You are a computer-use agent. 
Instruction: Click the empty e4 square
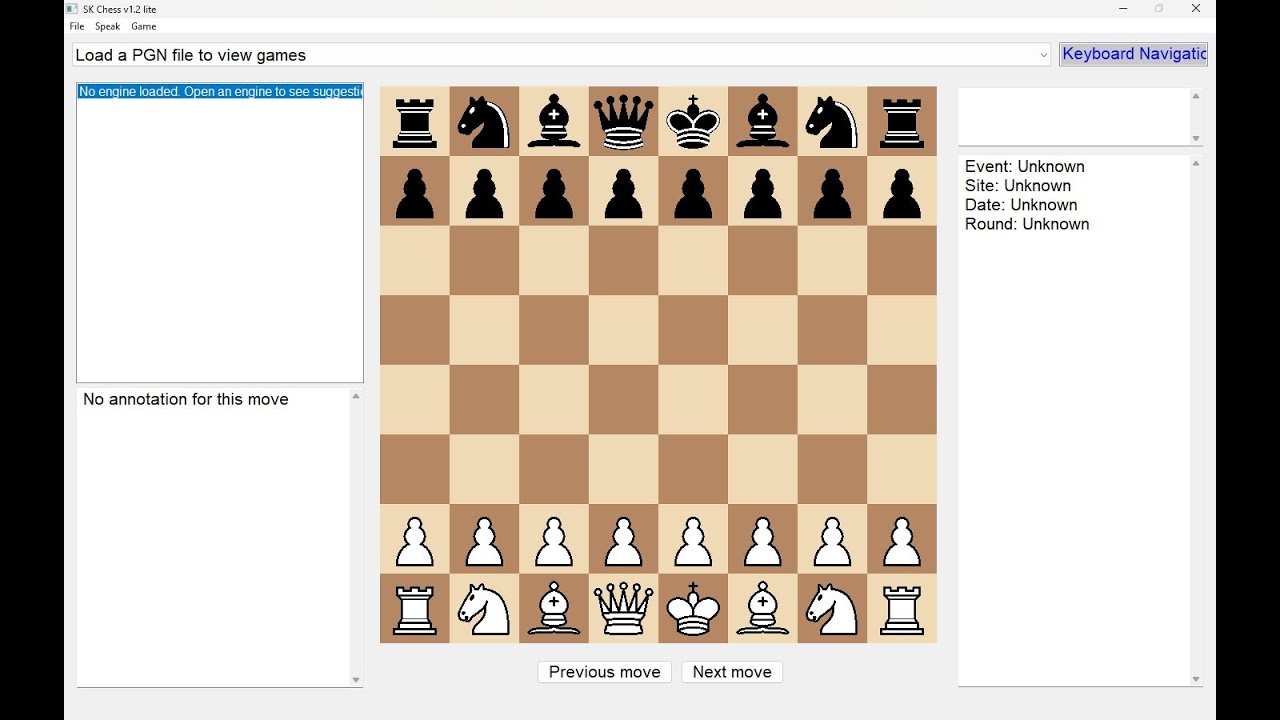(693, 400)
